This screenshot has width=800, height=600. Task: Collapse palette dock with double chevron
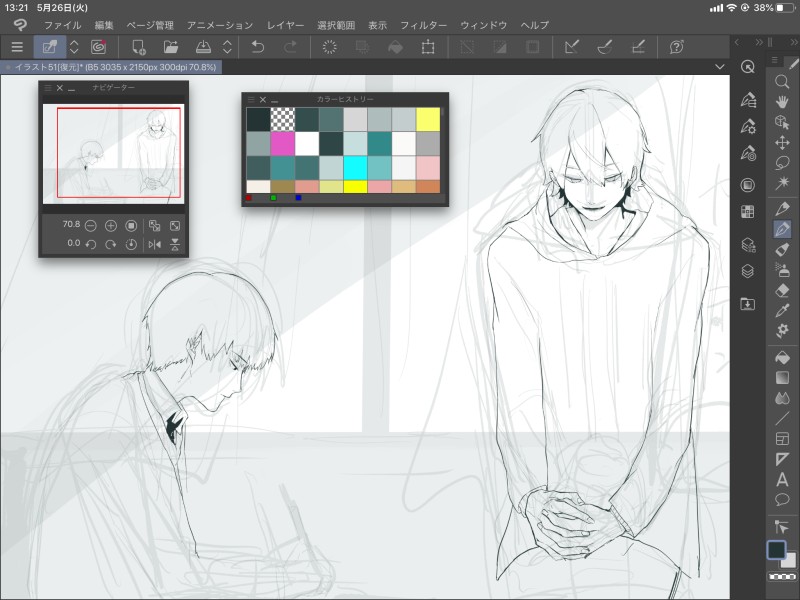[759, 42]
